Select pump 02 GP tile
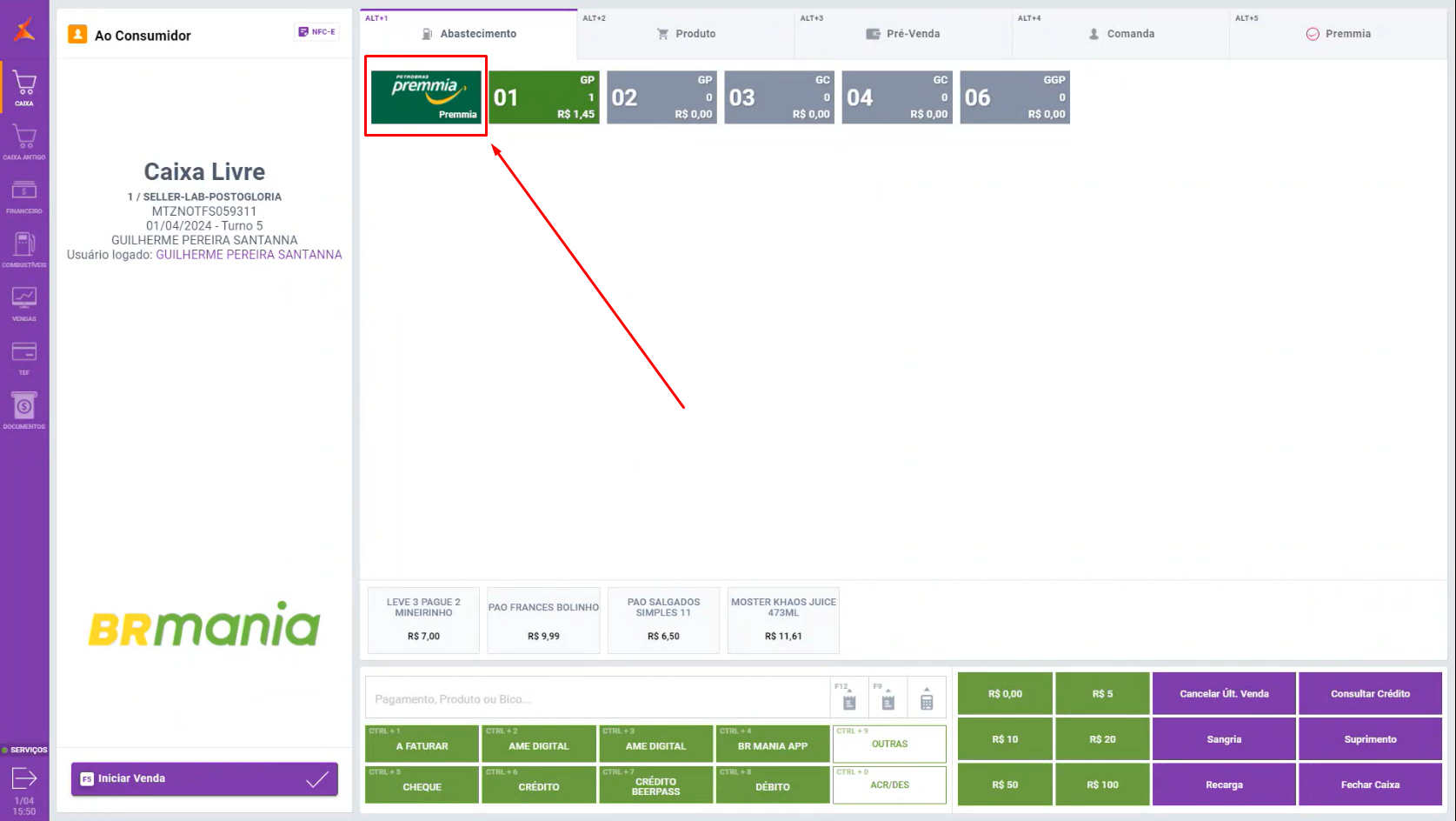1456x821 pixels. 662,97
